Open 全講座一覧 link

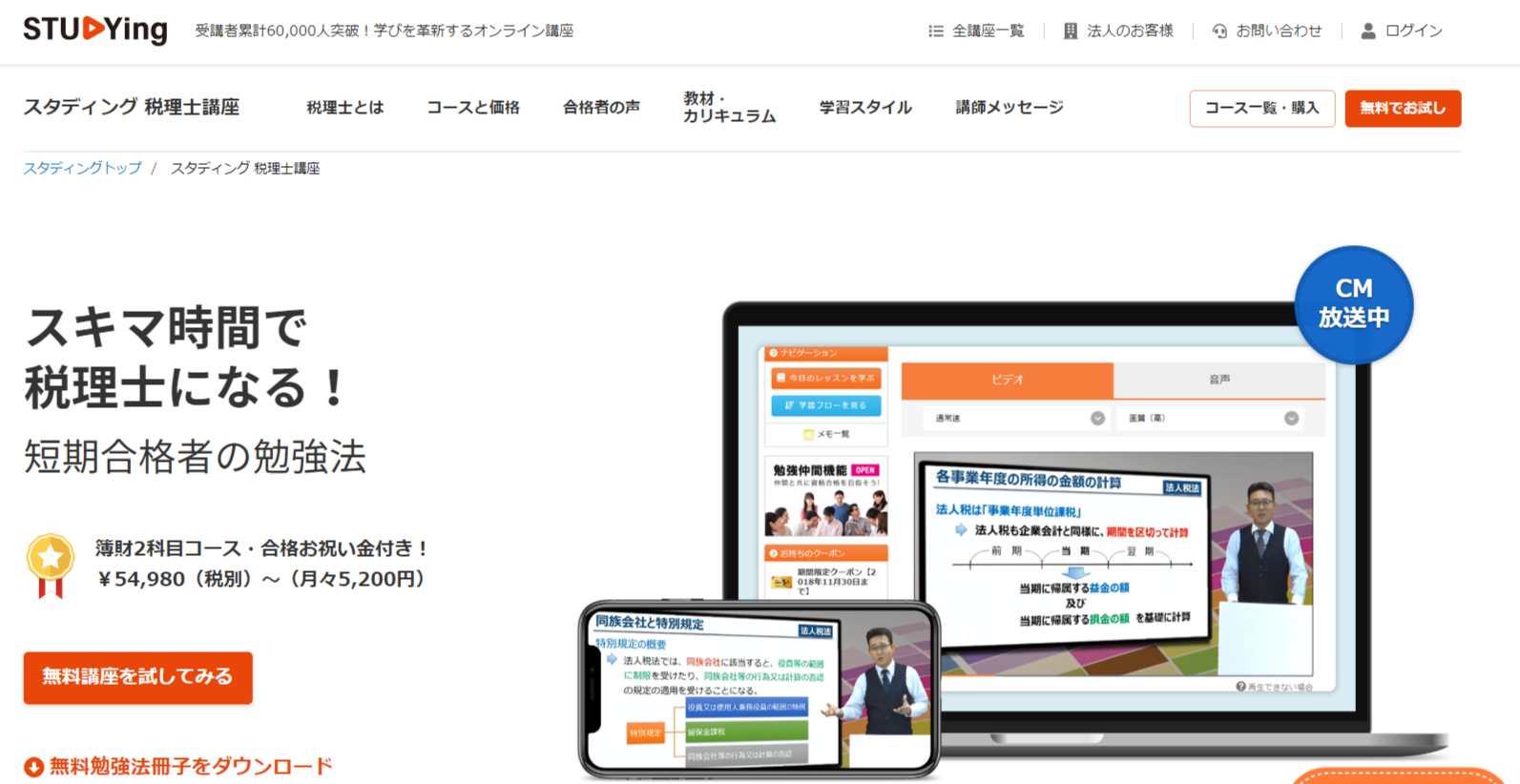pyautogui.click(x=988, y=31)
